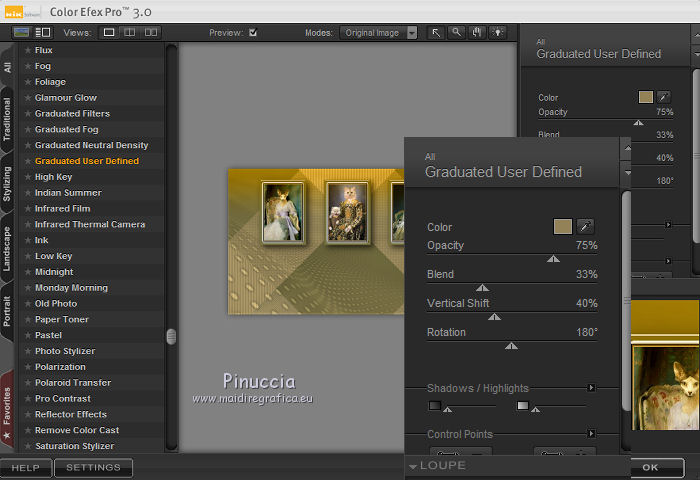
Task: Switch to side-by-side preview view
Action: 151,33
